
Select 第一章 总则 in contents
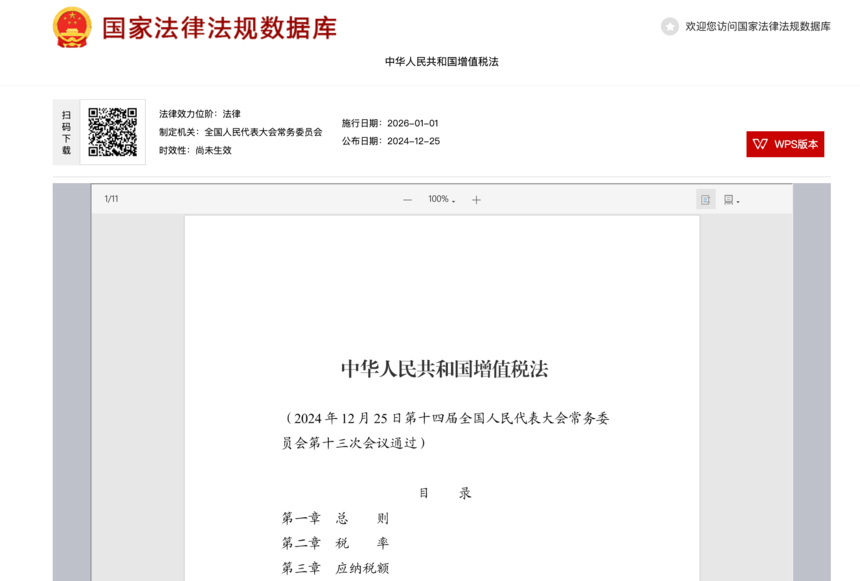click(335, 518)
